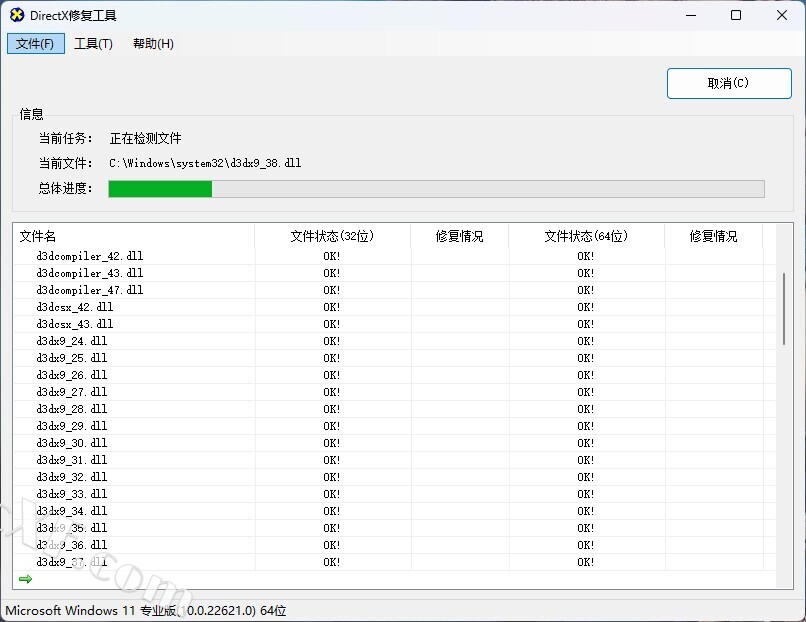Screen dimensions: 806x622
Task: Select the d3dcompiler_43.dll row
Action: coord(394,273)
